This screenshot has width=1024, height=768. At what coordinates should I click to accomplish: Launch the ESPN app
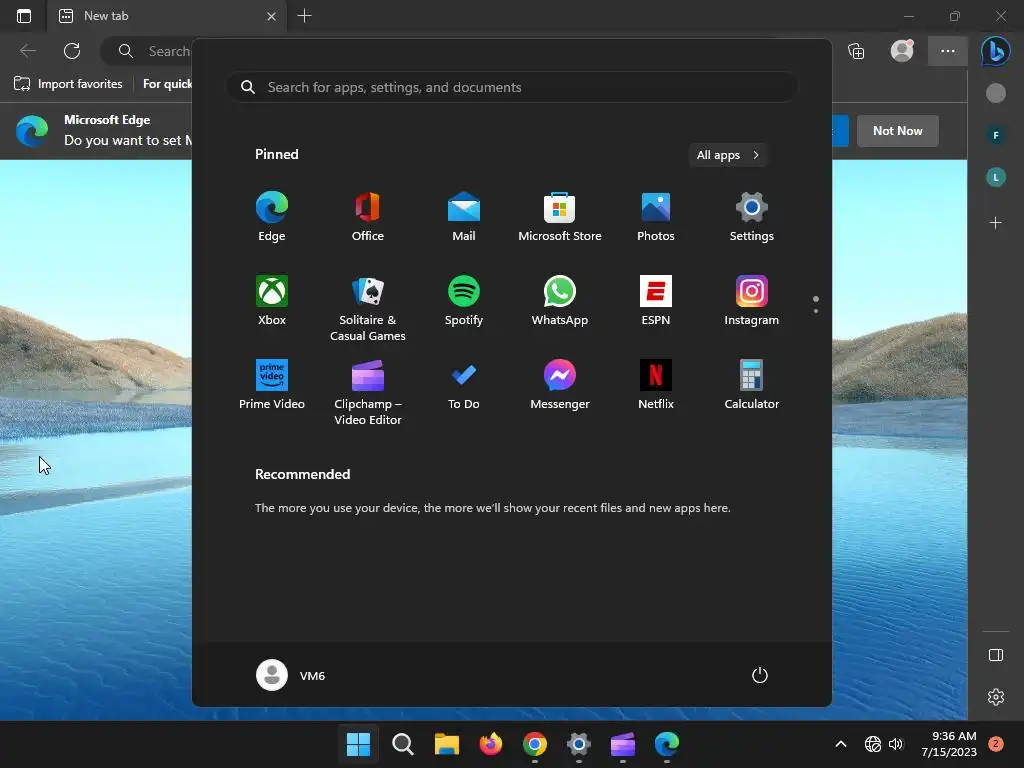[656, 301]
